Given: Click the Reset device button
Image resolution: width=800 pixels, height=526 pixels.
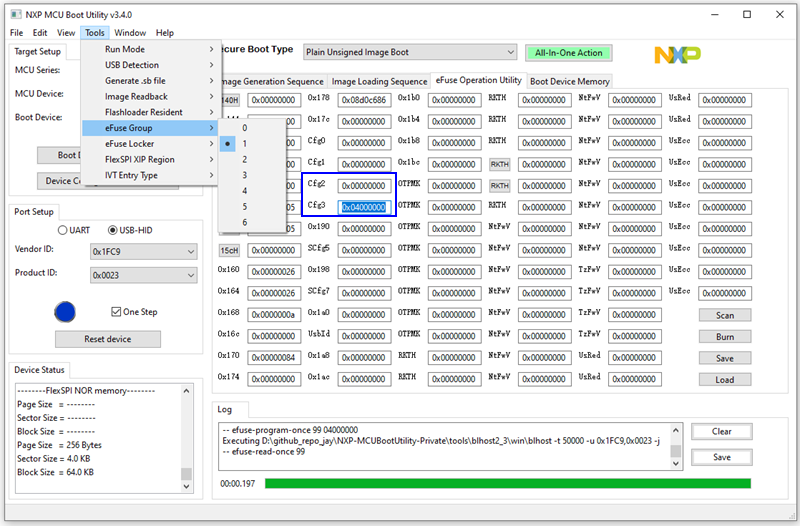Looking at the screenshot, I should point(108,339).
